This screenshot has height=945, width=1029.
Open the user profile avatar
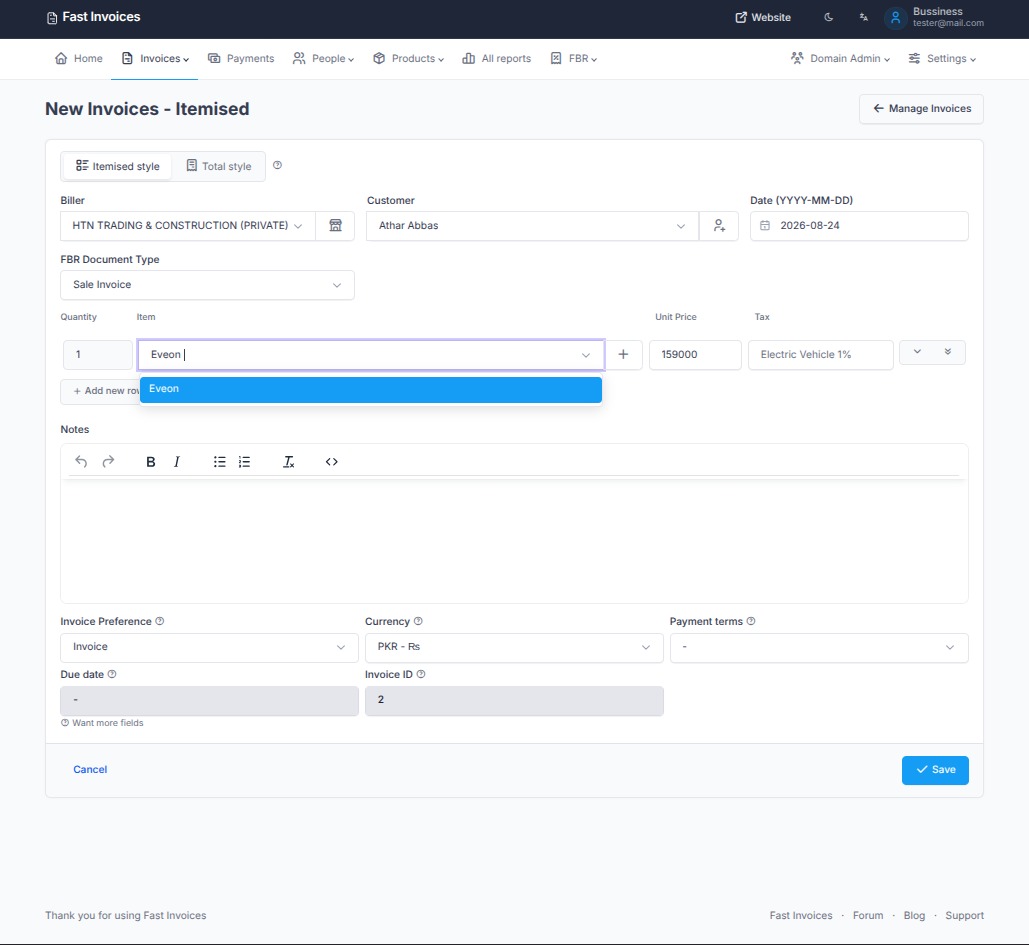coord(895,18)
